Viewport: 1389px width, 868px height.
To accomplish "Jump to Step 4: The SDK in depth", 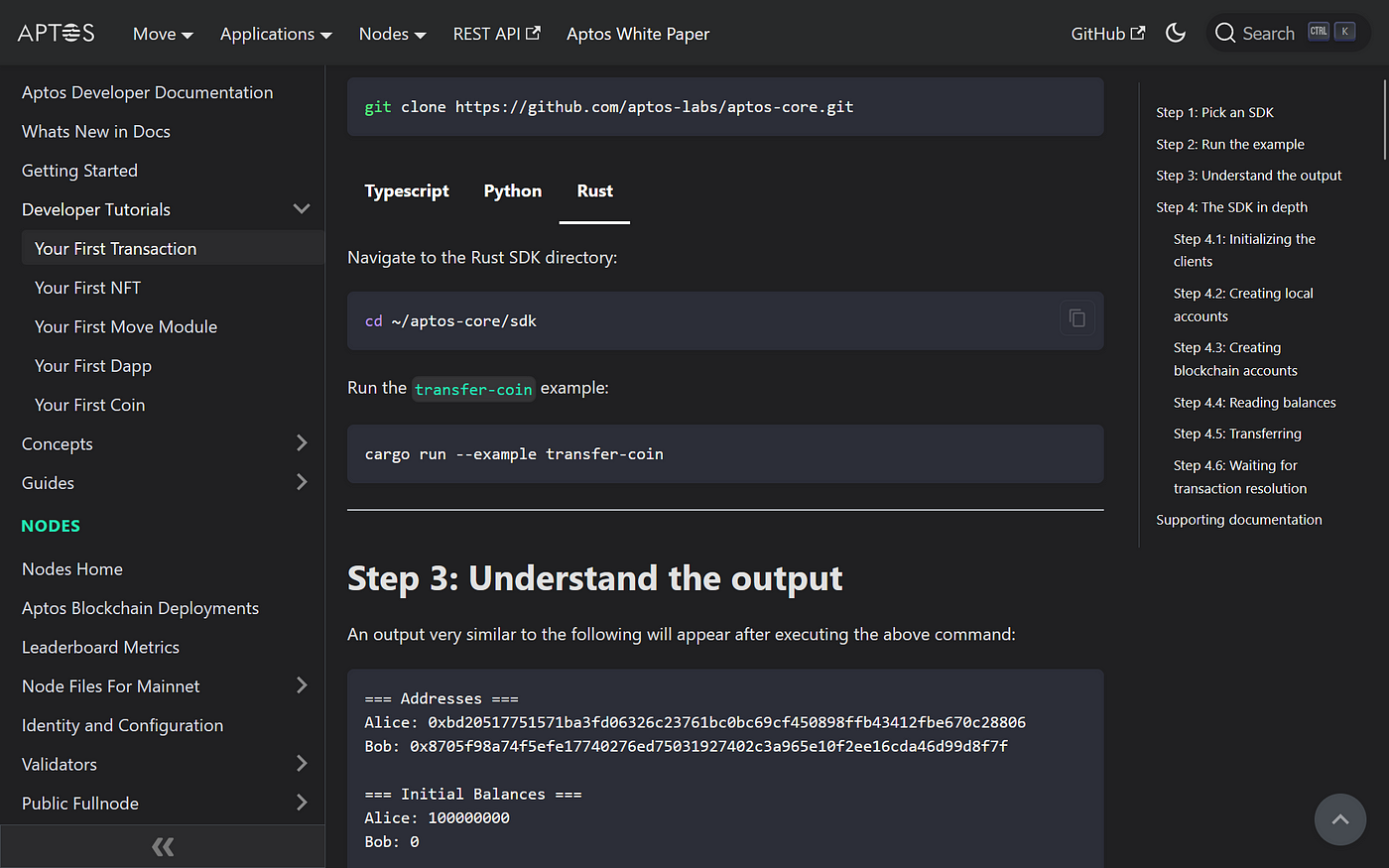I will click(x=1231, y=207).
